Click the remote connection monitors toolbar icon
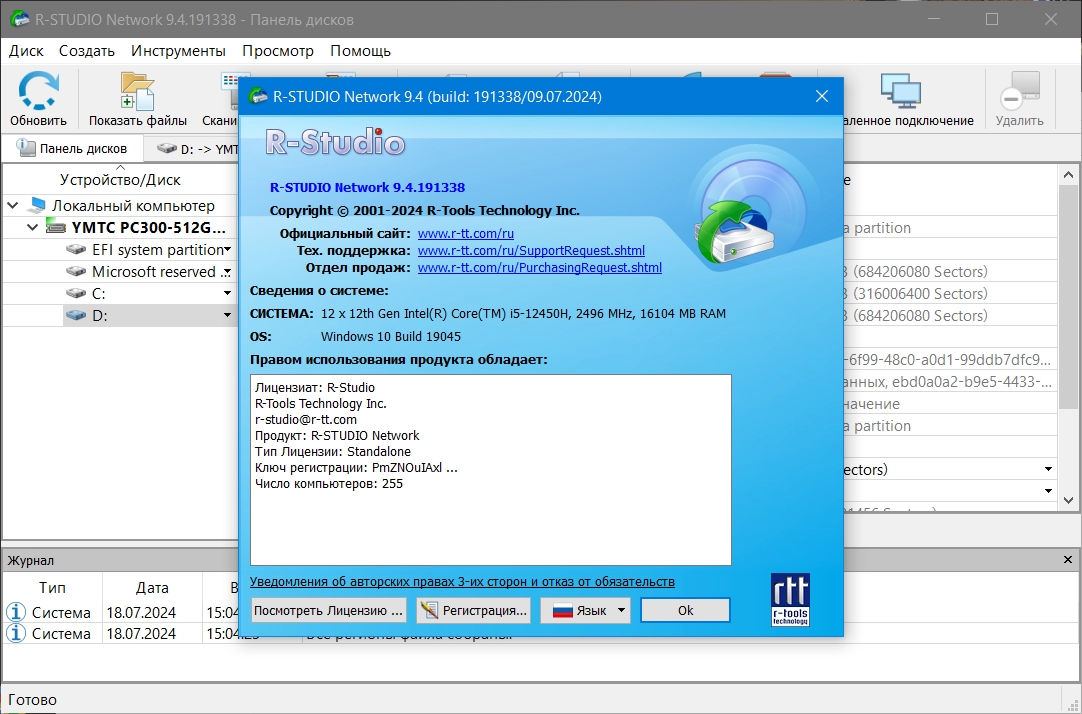The height and width of the screenshot is (714, 1082). 901,91
